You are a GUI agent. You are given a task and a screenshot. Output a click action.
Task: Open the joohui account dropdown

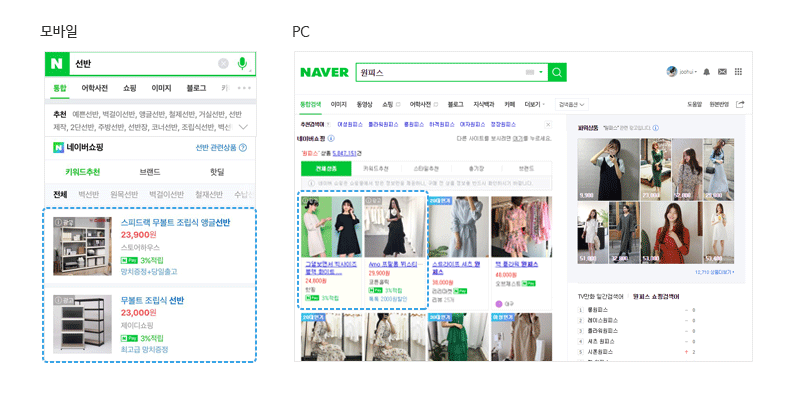point(688,72)
